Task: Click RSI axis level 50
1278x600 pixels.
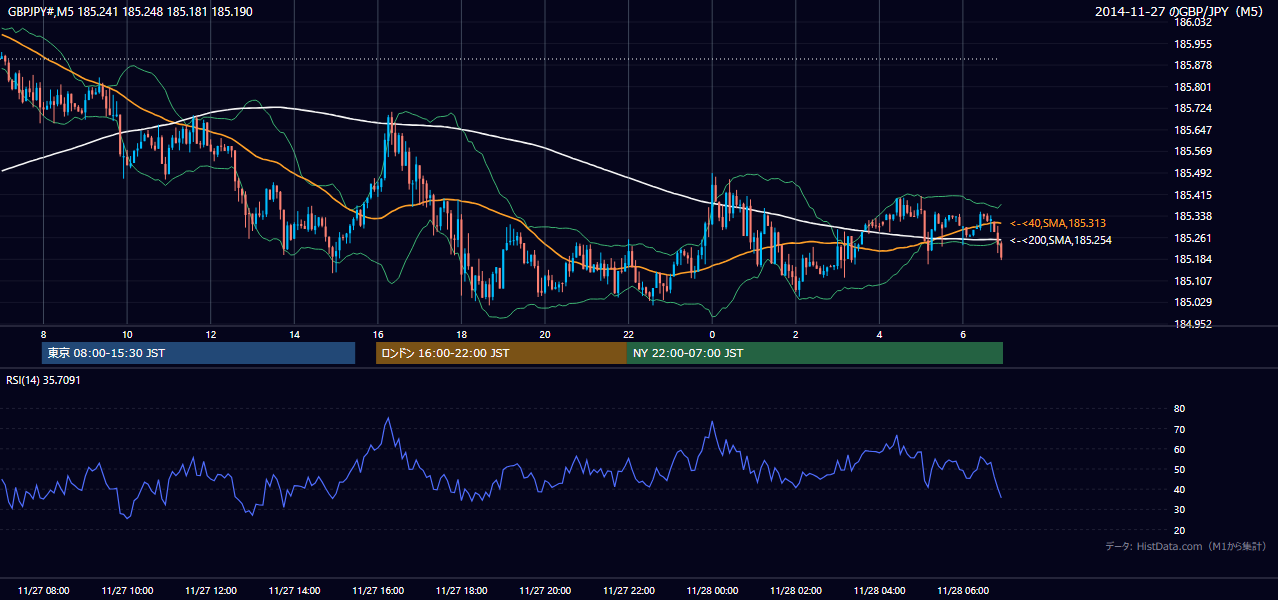Action: point(1179,469)
